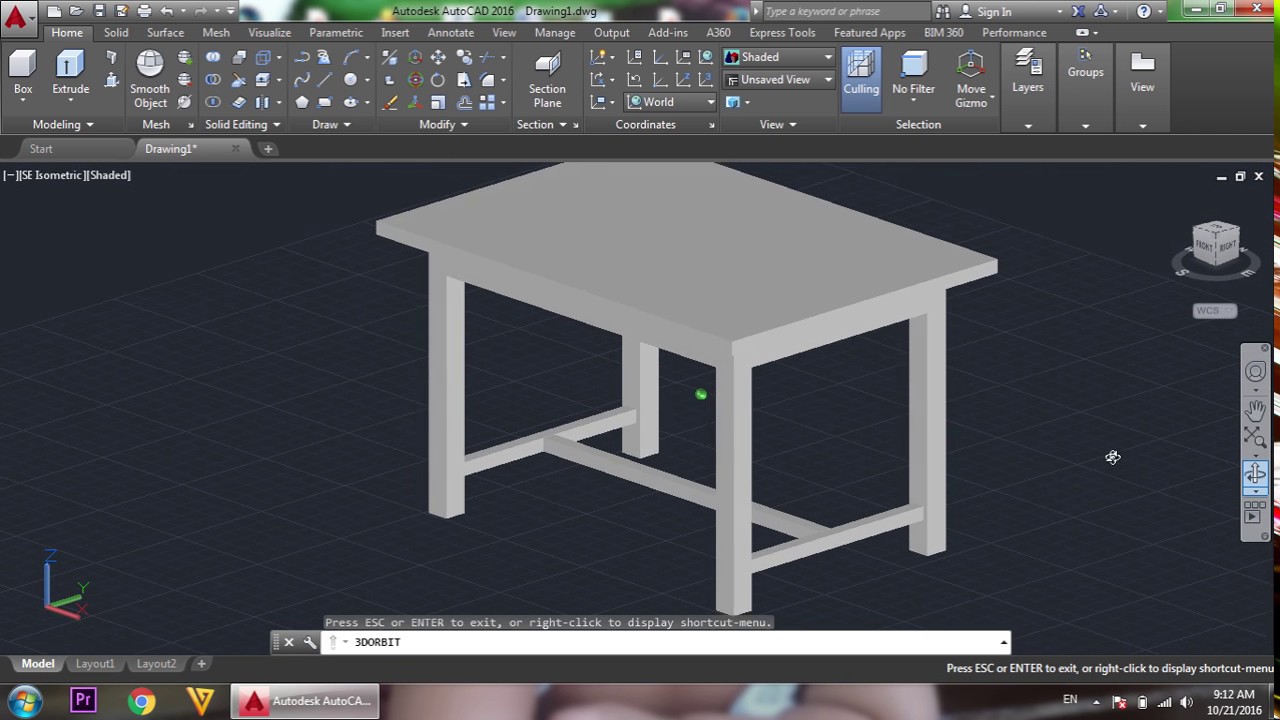
Task: Open the Unsaved View dropdown
Action: coord(779,79)
